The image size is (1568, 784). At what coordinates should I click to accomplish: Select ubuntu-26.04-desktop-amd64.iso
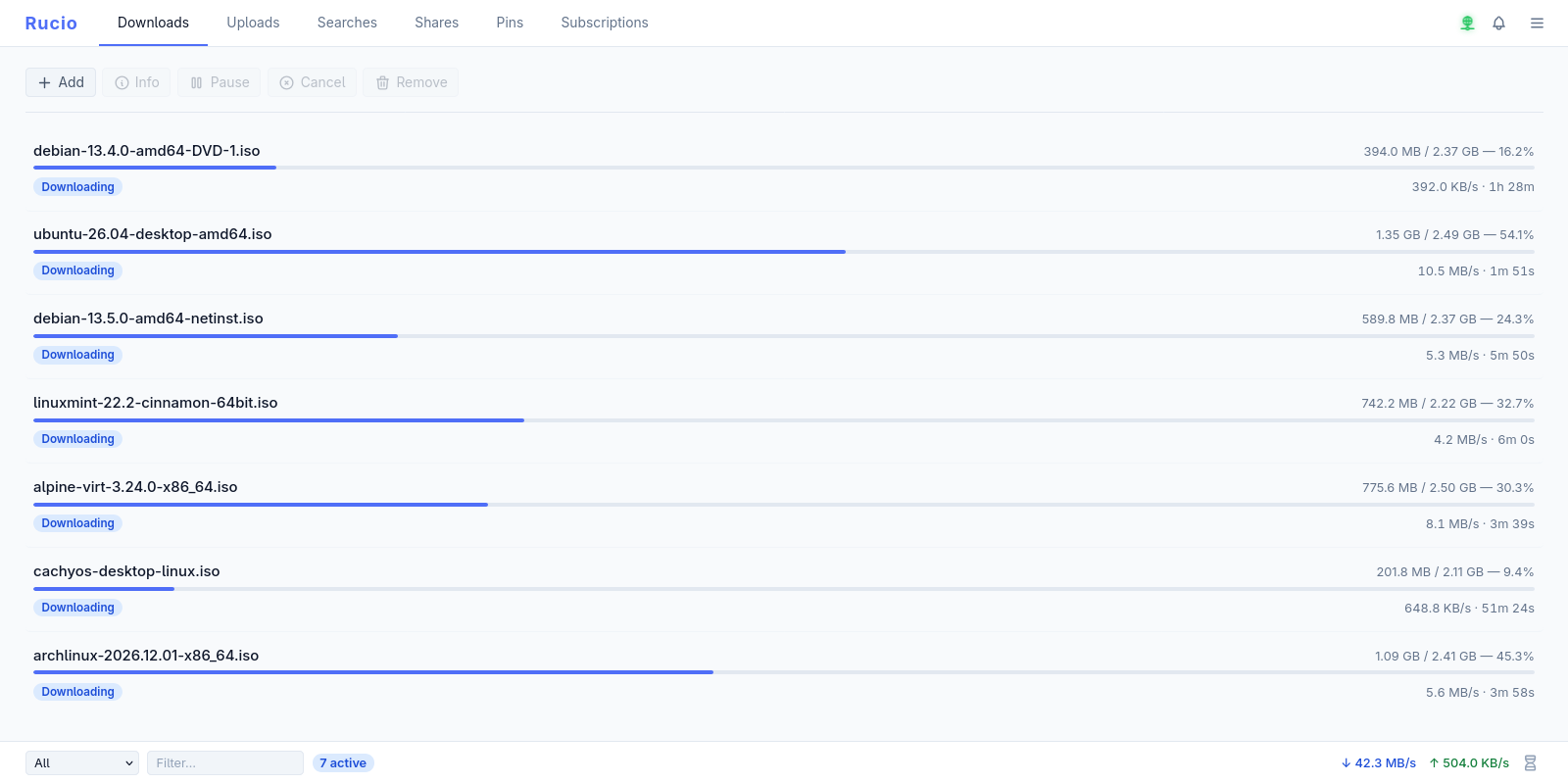(153, 234)
